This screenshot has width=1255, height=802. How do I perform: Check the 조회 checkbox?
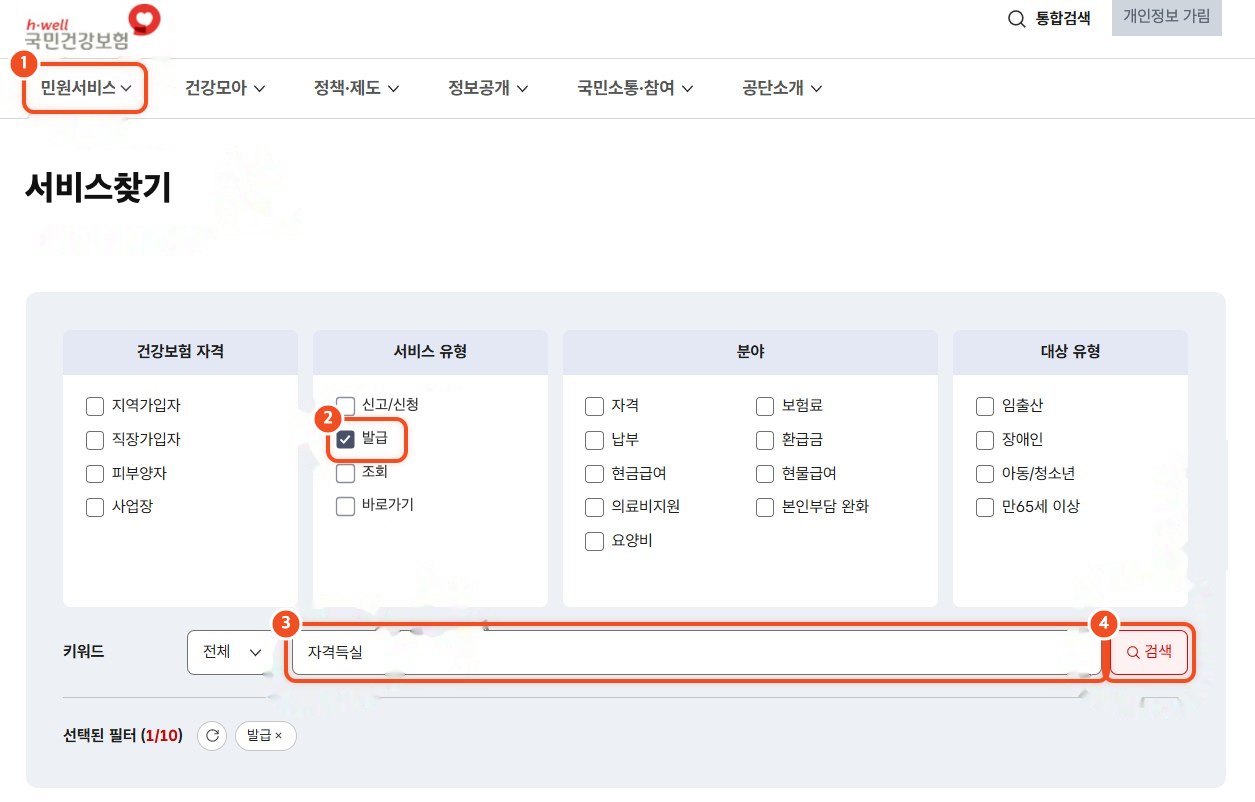pos(345,472)
